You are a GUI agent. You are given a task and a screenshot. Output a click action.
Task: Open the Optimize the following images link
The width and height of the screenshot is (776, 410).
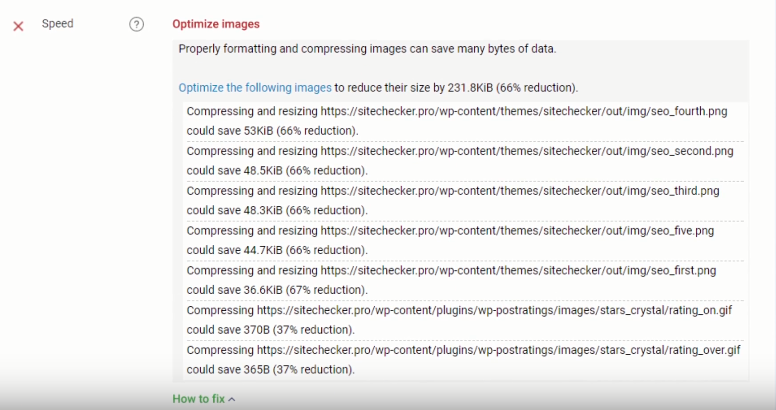(x=255, y=88)
